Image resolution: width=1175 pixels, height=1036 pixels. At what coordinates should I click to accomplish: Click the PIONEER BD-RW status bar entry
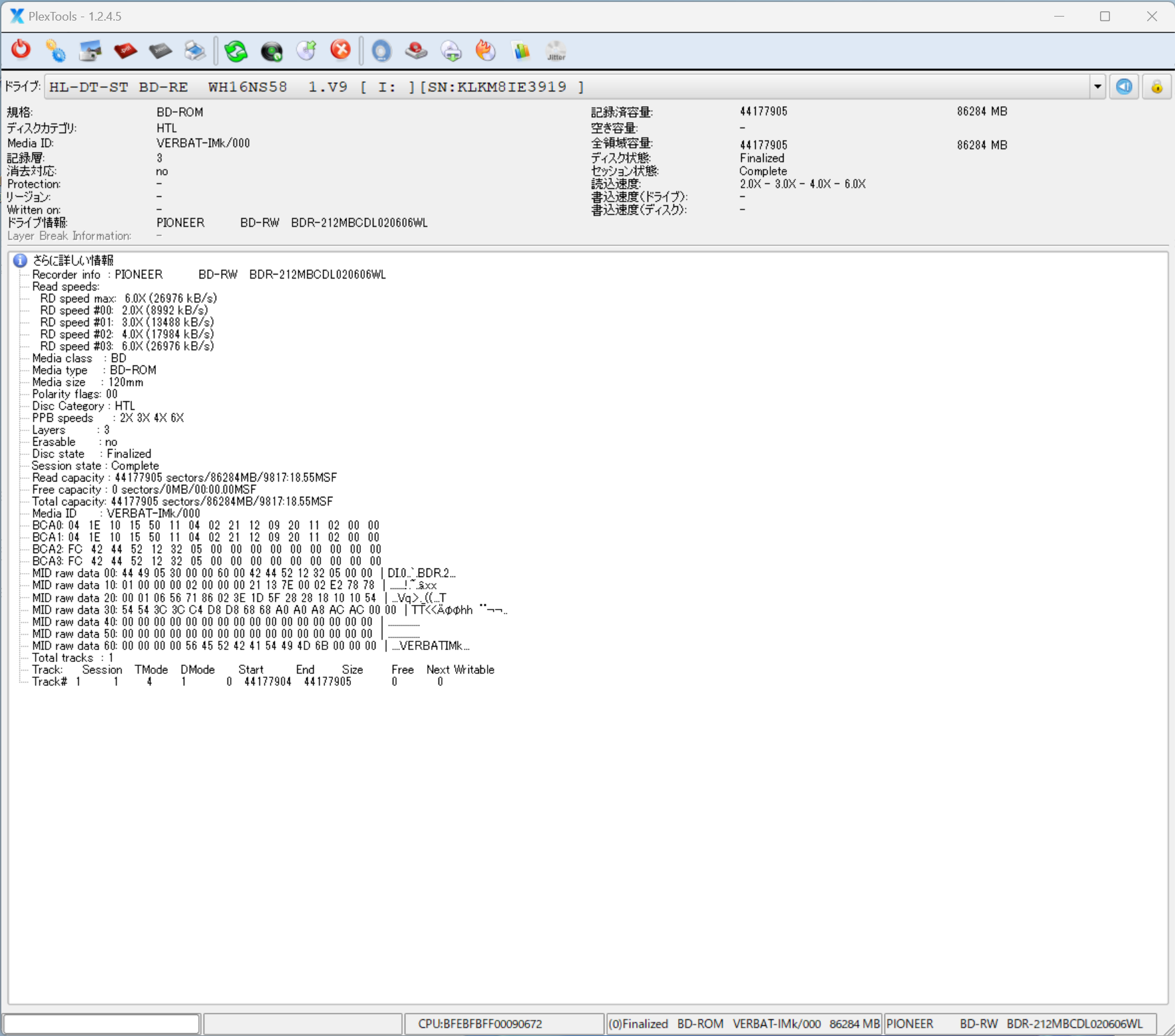pyautogui.click(x=1020, y=1023)
